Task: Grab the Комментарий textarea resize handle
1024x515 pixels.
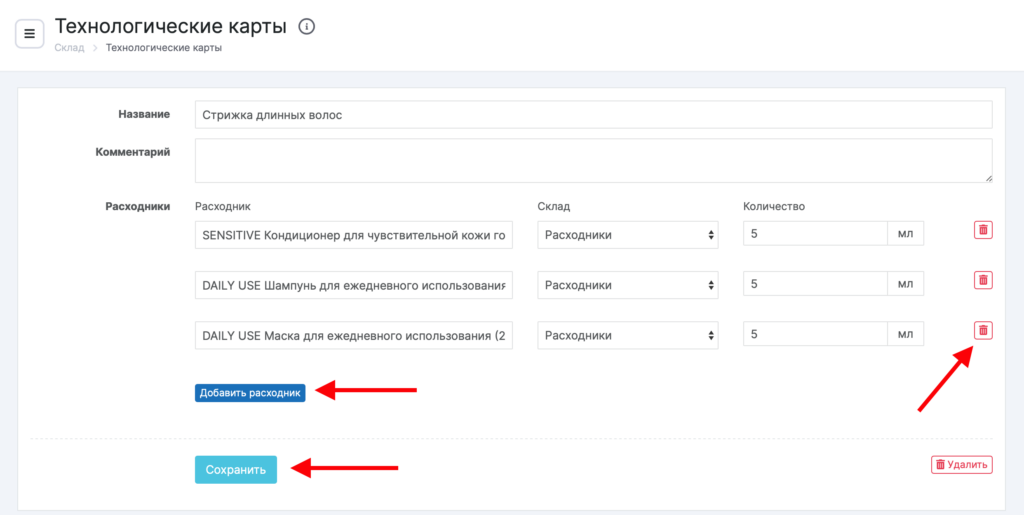Action: click(988, 178)
